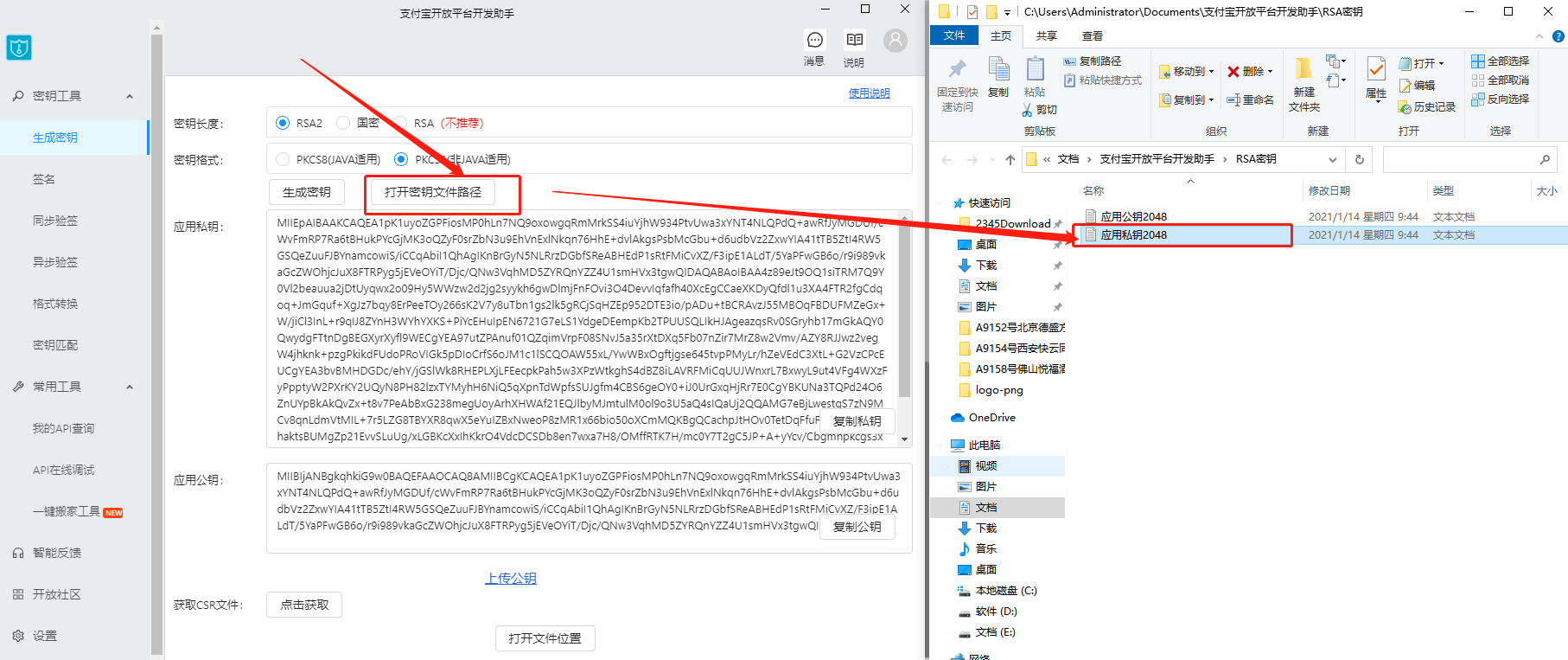
Task: Open the 文件 tab in Explorer
Action: (954, 35)
